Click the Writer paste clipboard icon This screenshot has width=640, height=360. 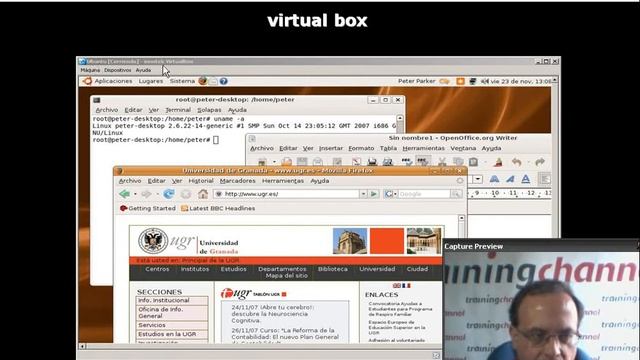(x=473, y=162)
